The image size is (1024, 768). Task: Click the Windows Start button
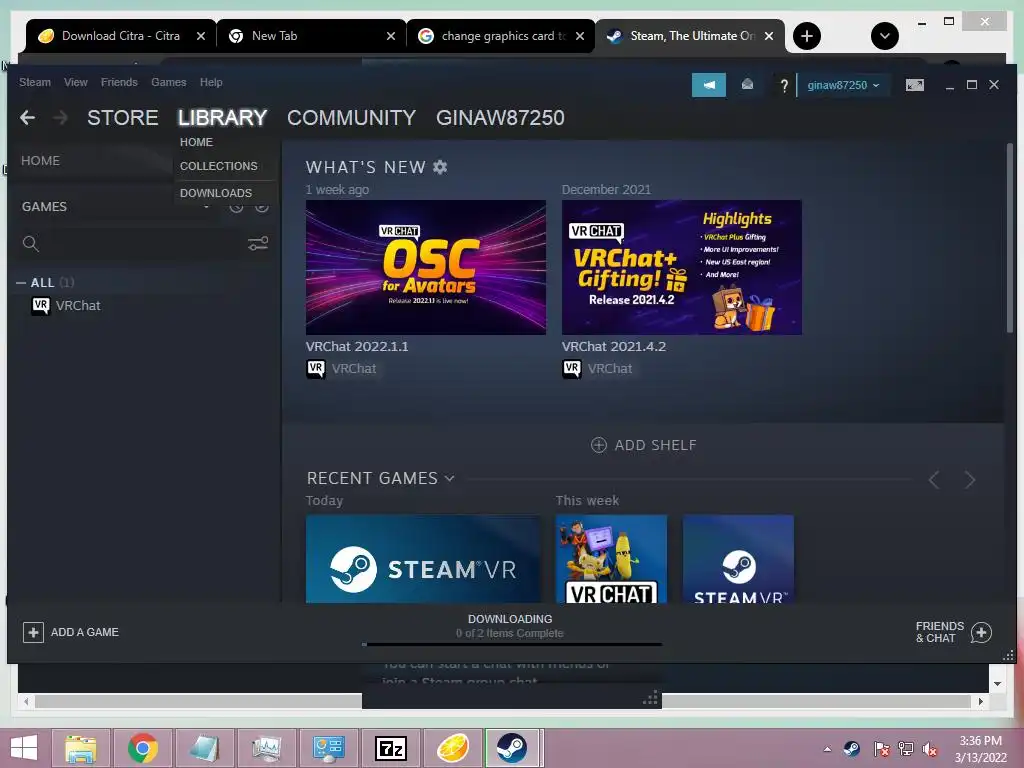click(x=24, y=748)
